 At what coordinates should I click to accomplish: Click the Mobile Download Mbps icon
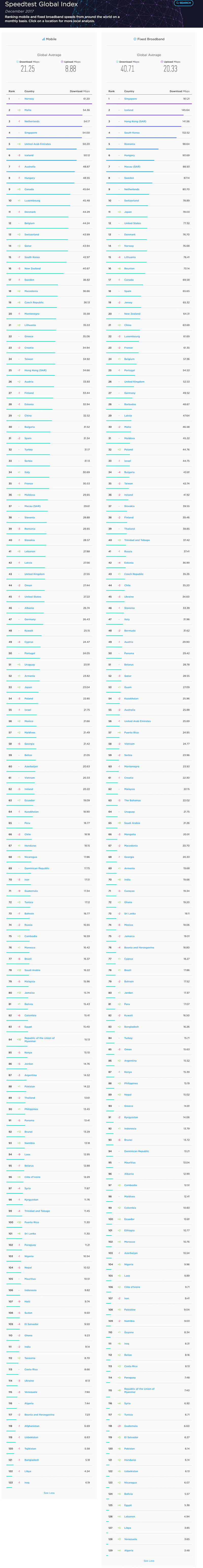pyautogui.click(x=17, y=62)
